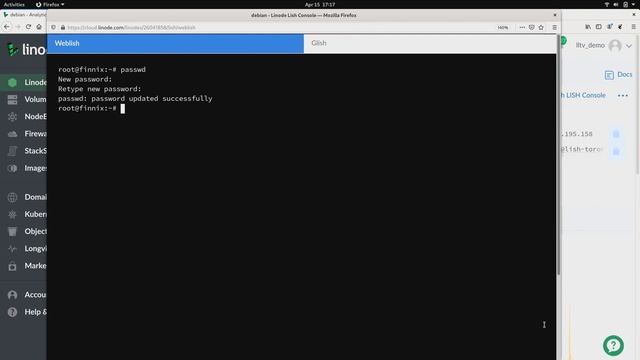Open the Firefox app menu in top bar
The height and width of the screenshot is (360, 640).
pyautogui.click(x=50, y=4)
